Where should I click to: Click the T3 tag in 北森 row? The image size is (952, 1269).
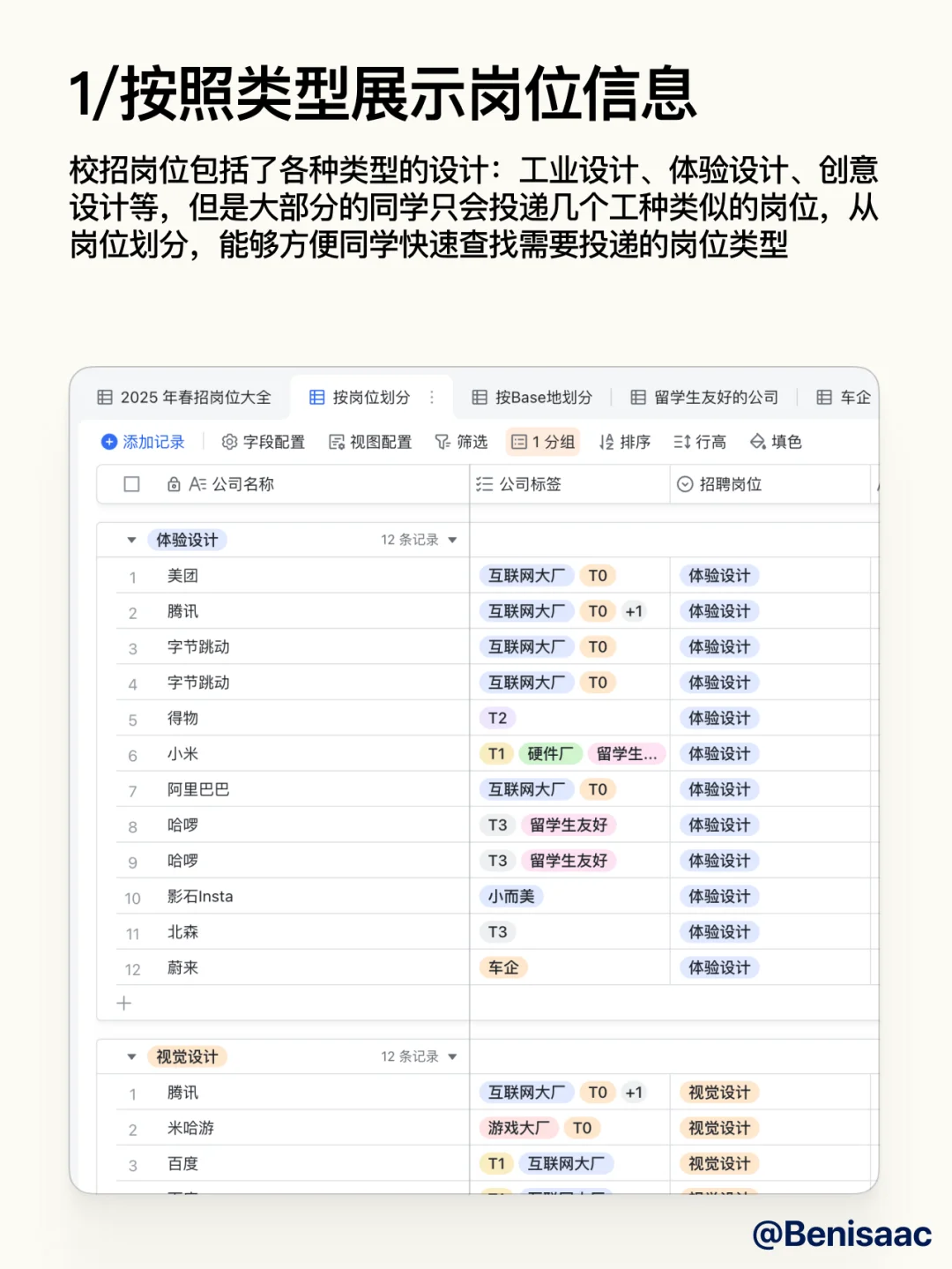tap(498, 932)
